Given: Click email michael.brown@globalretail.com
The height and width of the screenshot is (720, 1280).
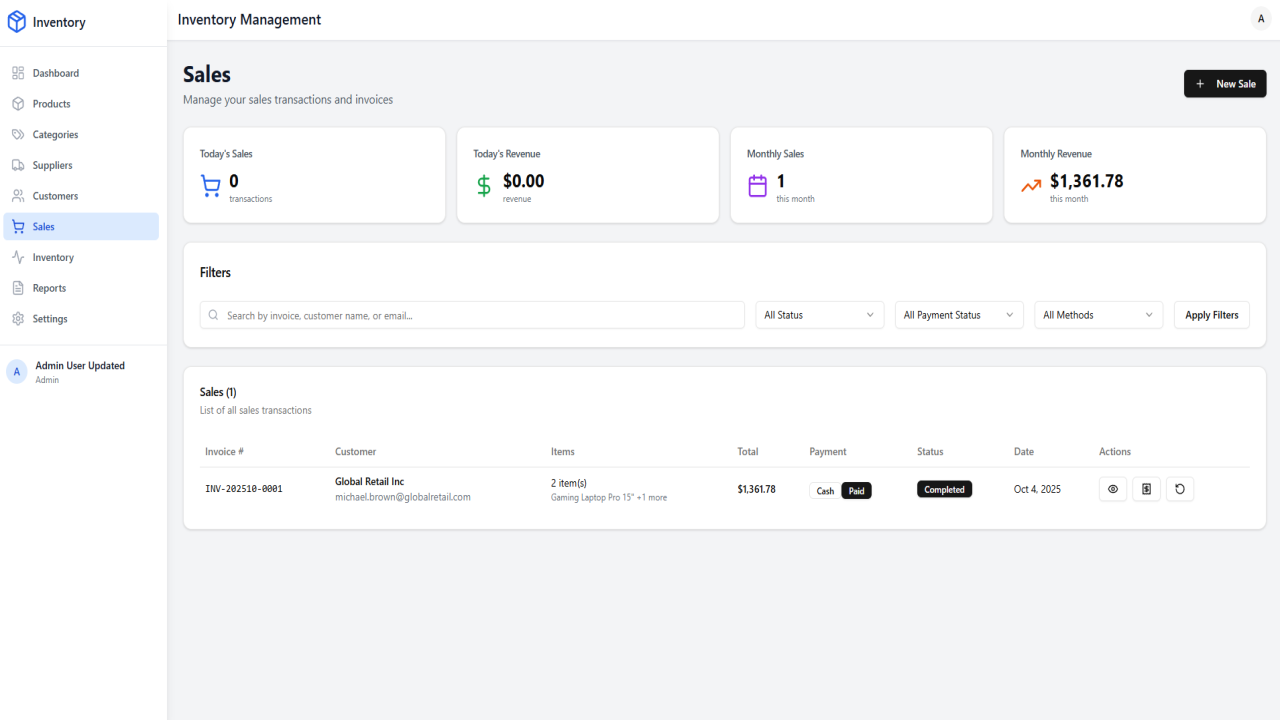Looking at the screenshot, I should (x=402, y=497).
